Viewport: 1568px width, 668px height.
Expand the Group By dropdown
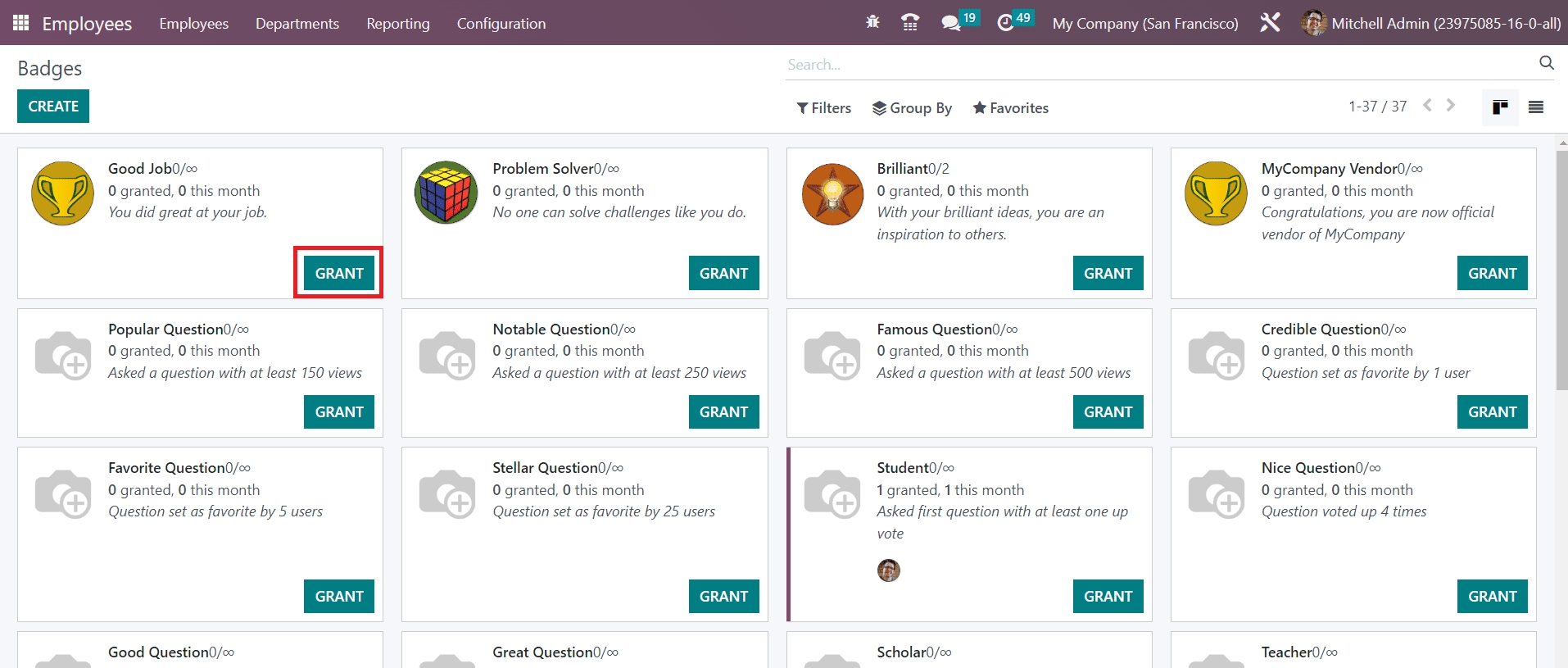(912, 108)
